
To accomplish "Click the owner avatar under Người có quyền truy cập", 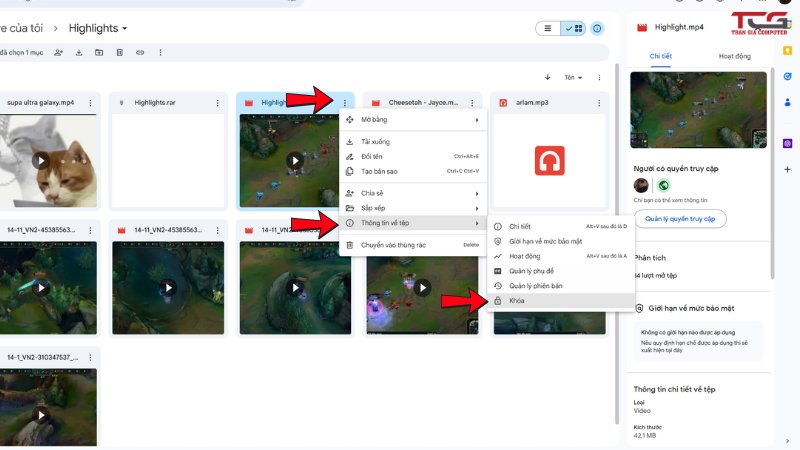I will pyautogui.click(x=641, y=185).
